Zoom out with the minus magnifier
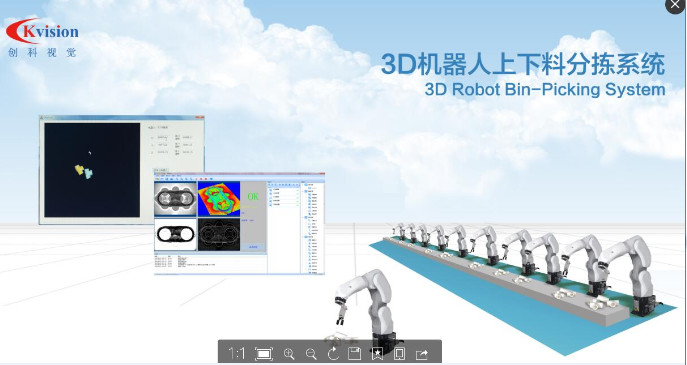 [x=311, y=354]
